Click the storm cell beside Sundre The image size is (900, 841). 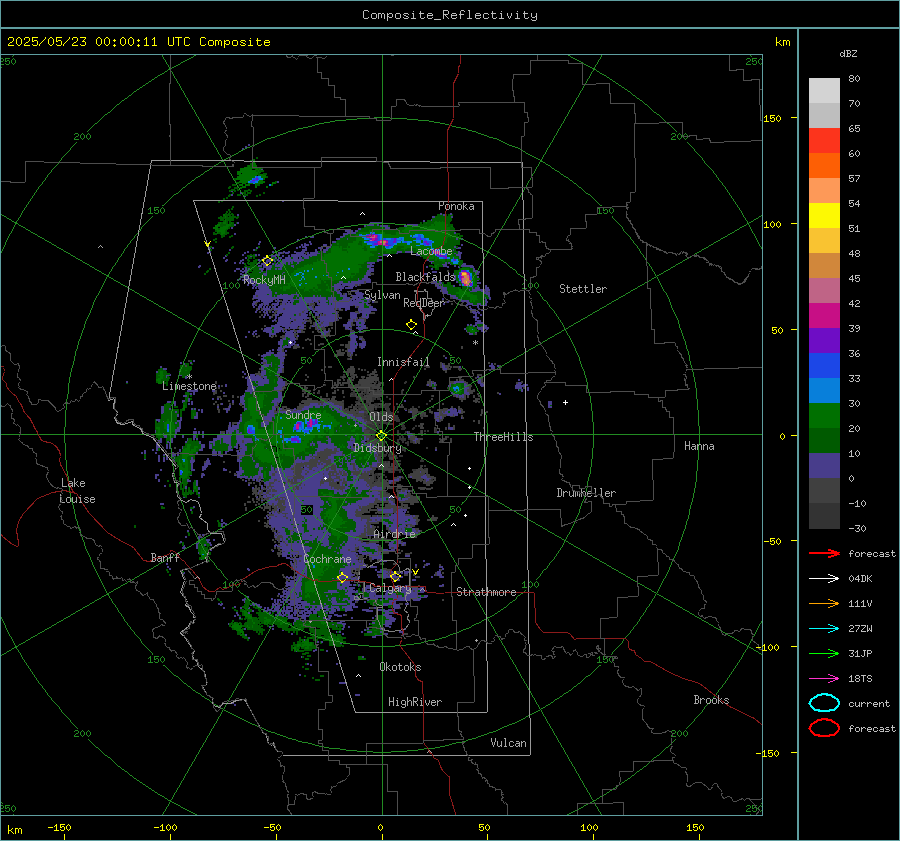pos(306,425)
